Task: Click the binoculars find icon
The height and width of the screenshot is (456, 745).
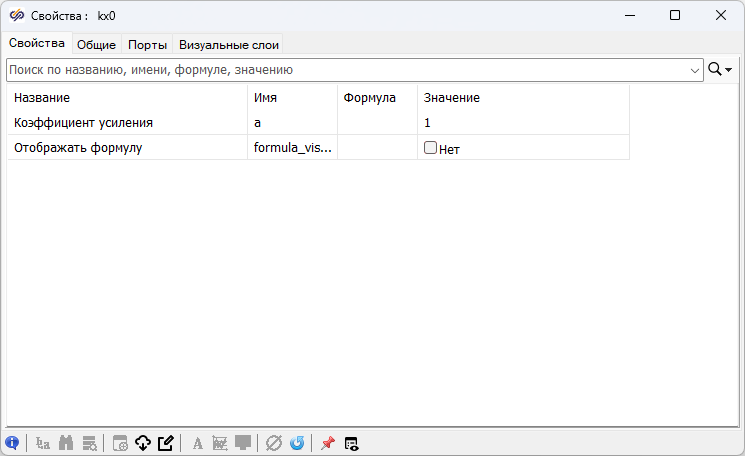Action: tap(67, 443)
